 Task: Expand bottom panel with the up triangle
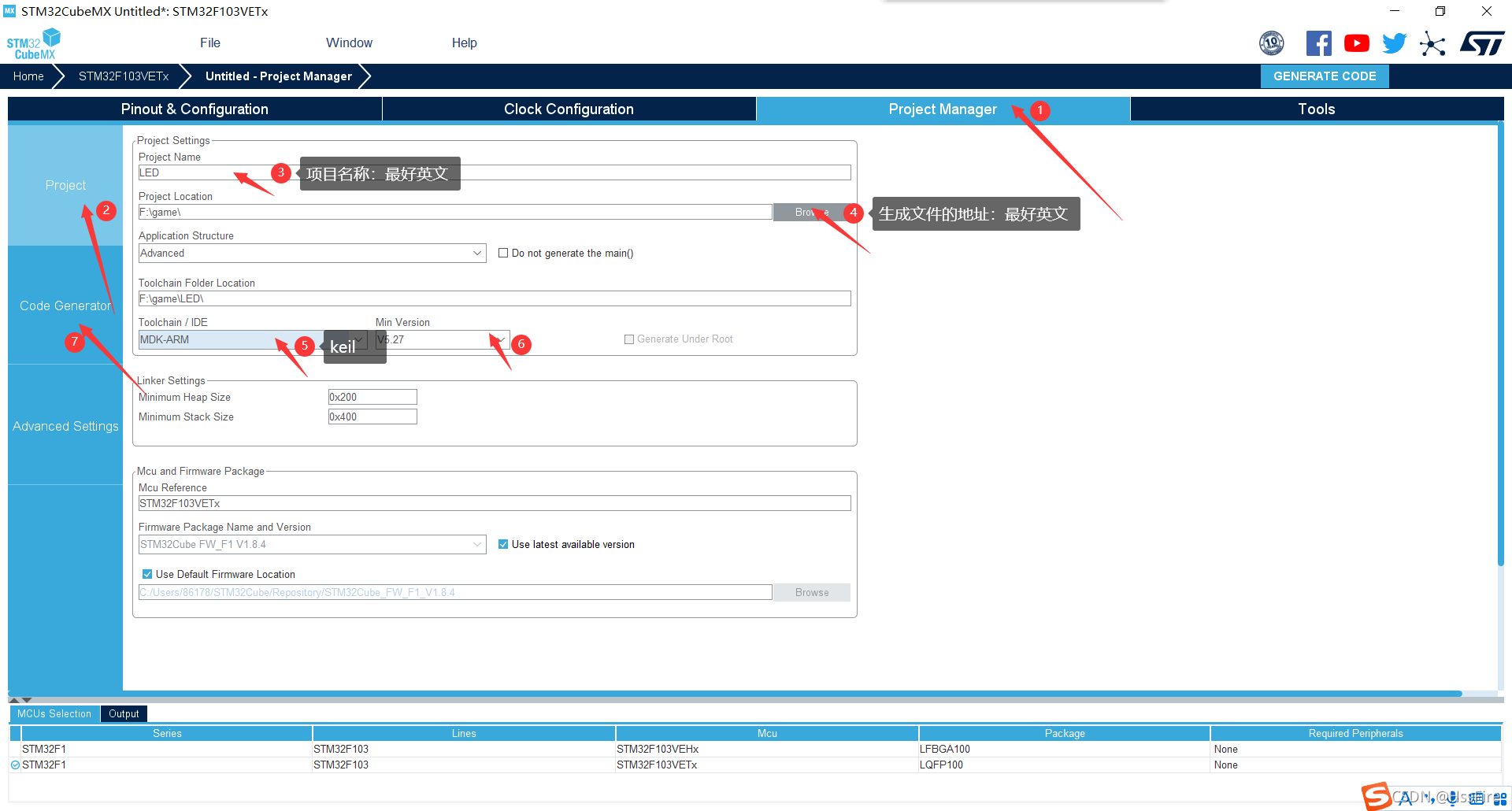[x=13, y=699]
